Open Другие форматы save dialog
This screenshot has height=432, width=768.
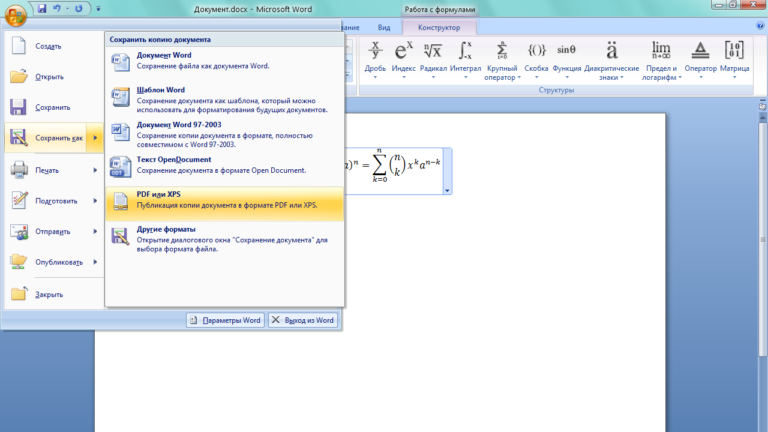click(x=224, y=239)
